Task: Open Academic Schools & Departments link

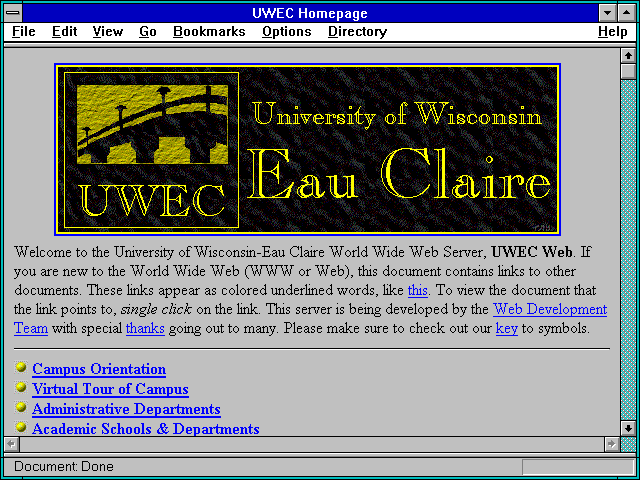Action: pyautogui.click(x=146, y=429)
